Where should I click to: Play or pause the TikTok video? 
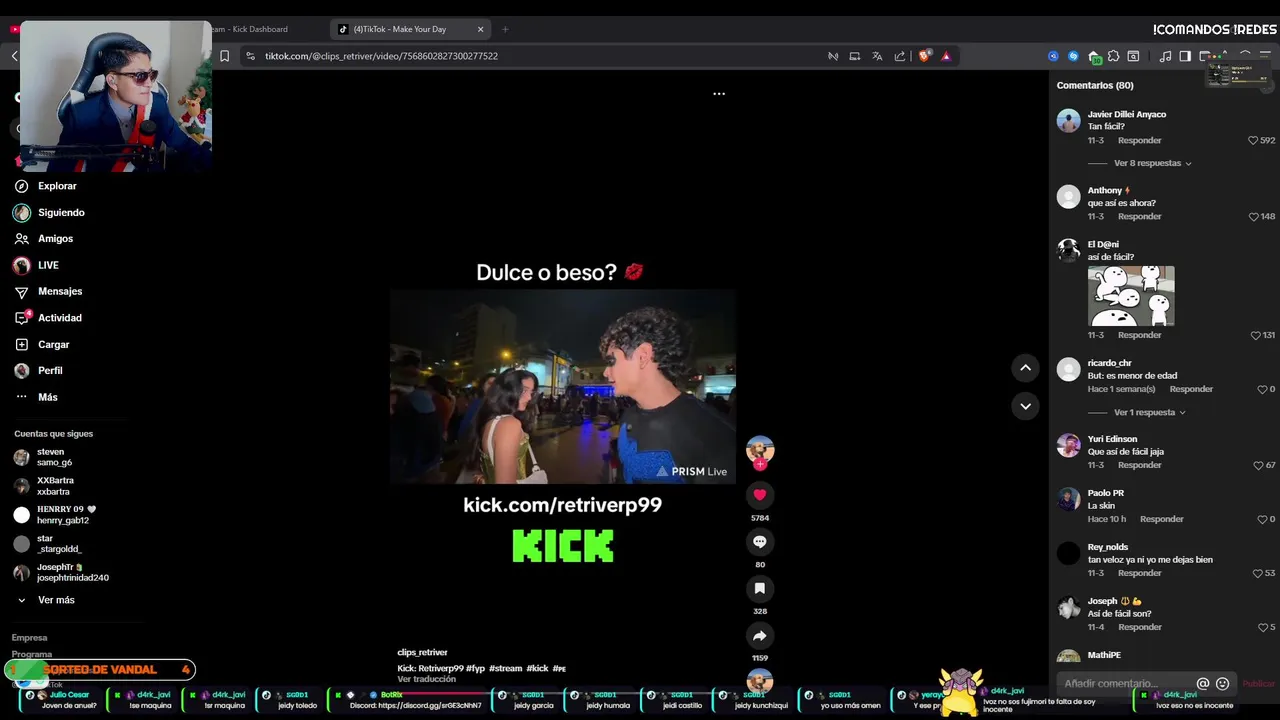pos(562,387)
